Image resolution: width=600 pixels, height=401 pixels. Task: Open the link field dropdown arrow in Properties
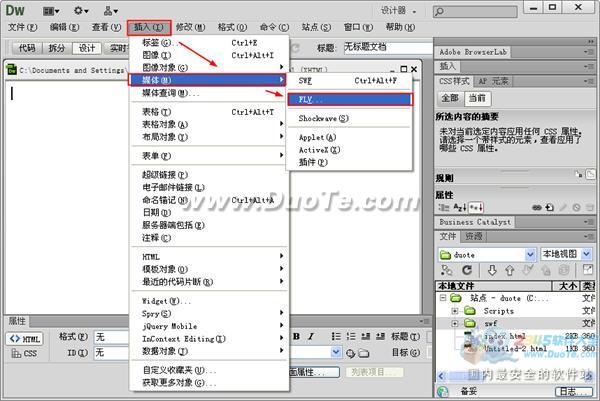tap(336, 352)
